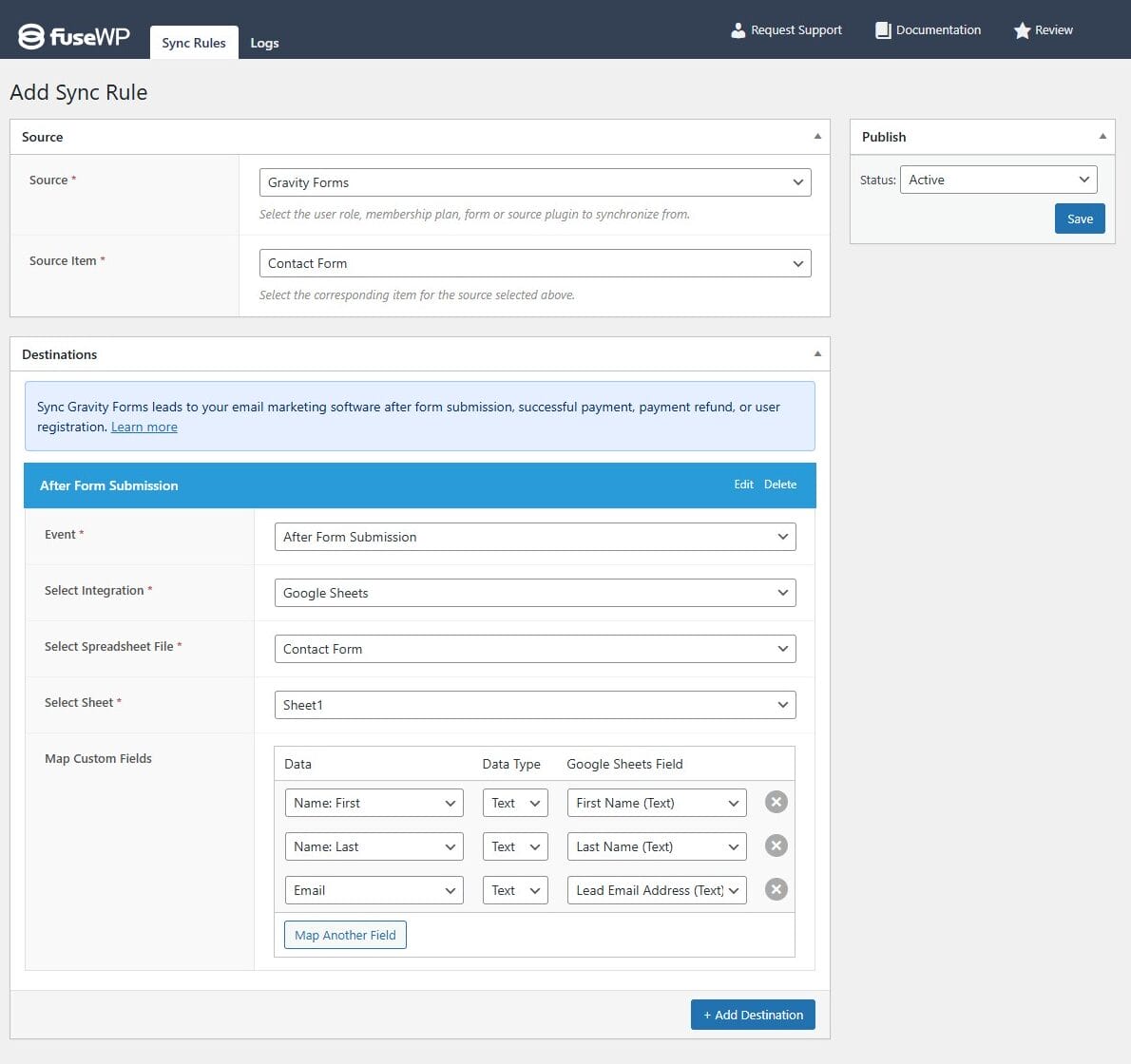The width and height of the screenshot is (1131, 1064).
Task: Open the Name: First data dropdown
Action: tap(374, 803)
